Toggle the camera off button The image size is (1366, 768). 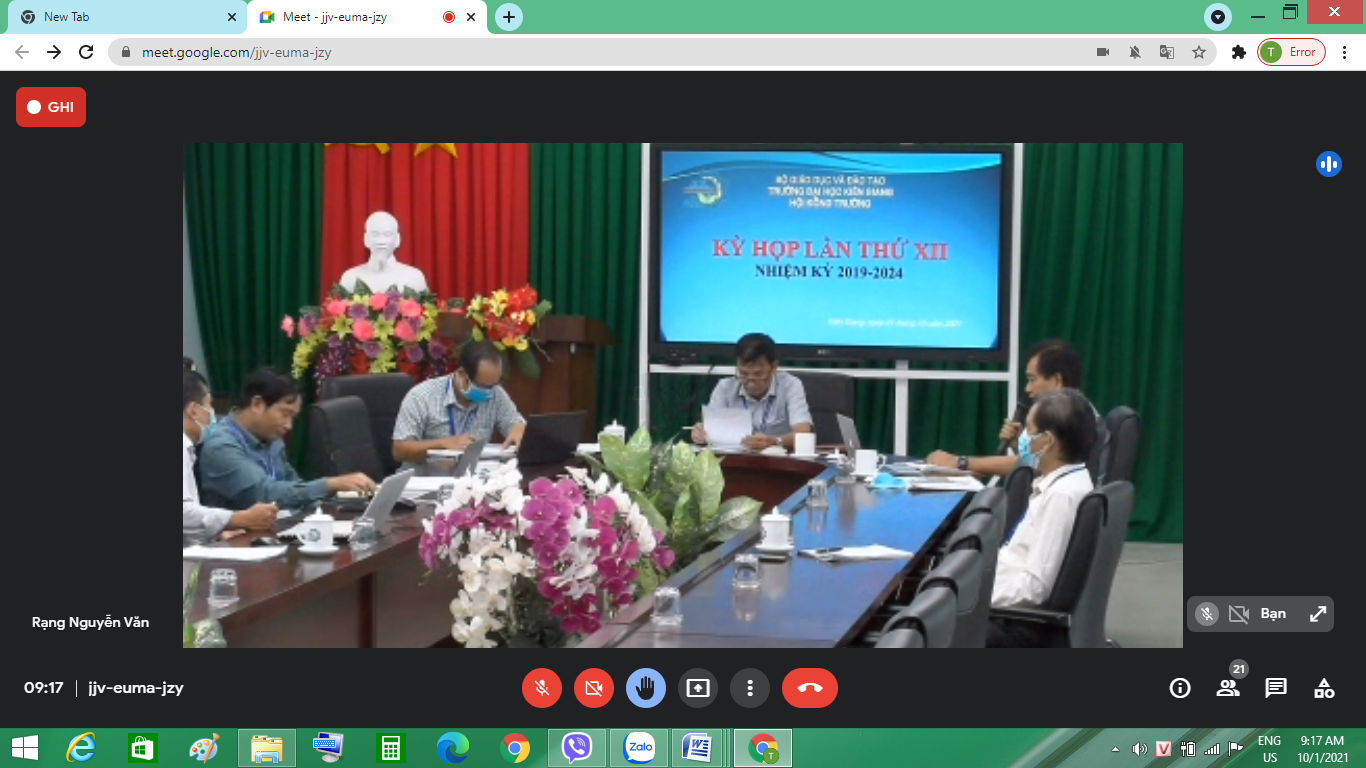tap(594, 688)
